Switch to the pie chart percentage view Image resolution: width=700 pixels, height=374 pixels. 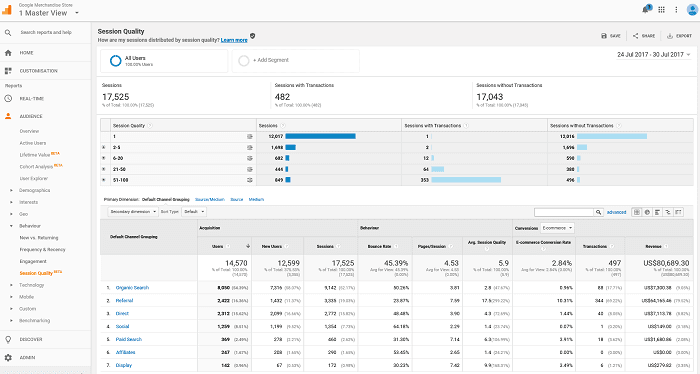click(x=647, y=212)
